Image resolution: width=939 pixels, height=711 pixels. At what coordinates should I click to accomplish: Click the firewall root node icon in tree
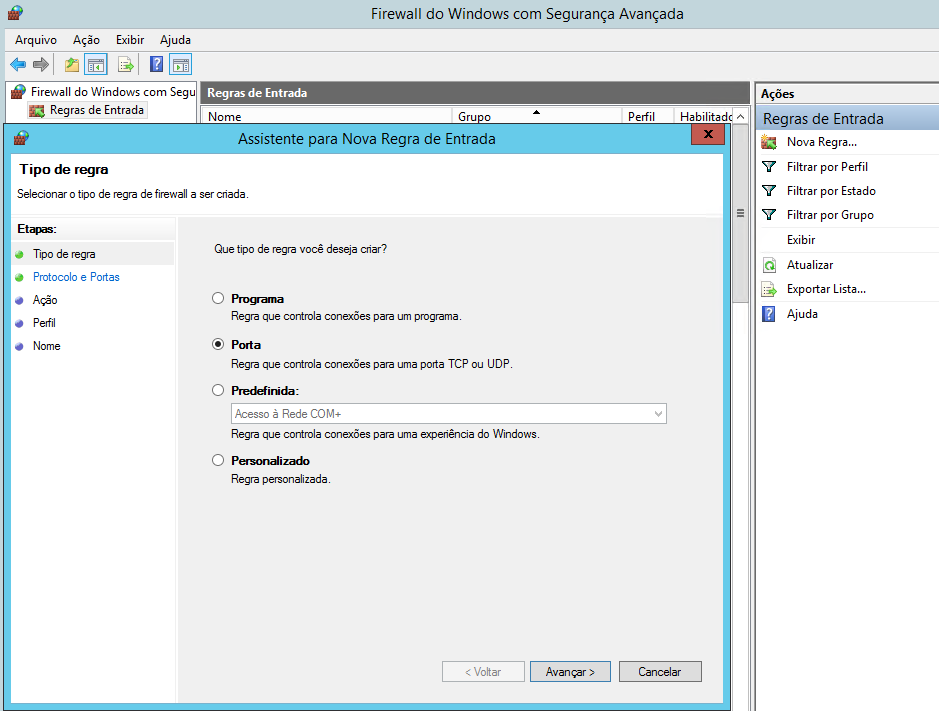coord(19,92)
